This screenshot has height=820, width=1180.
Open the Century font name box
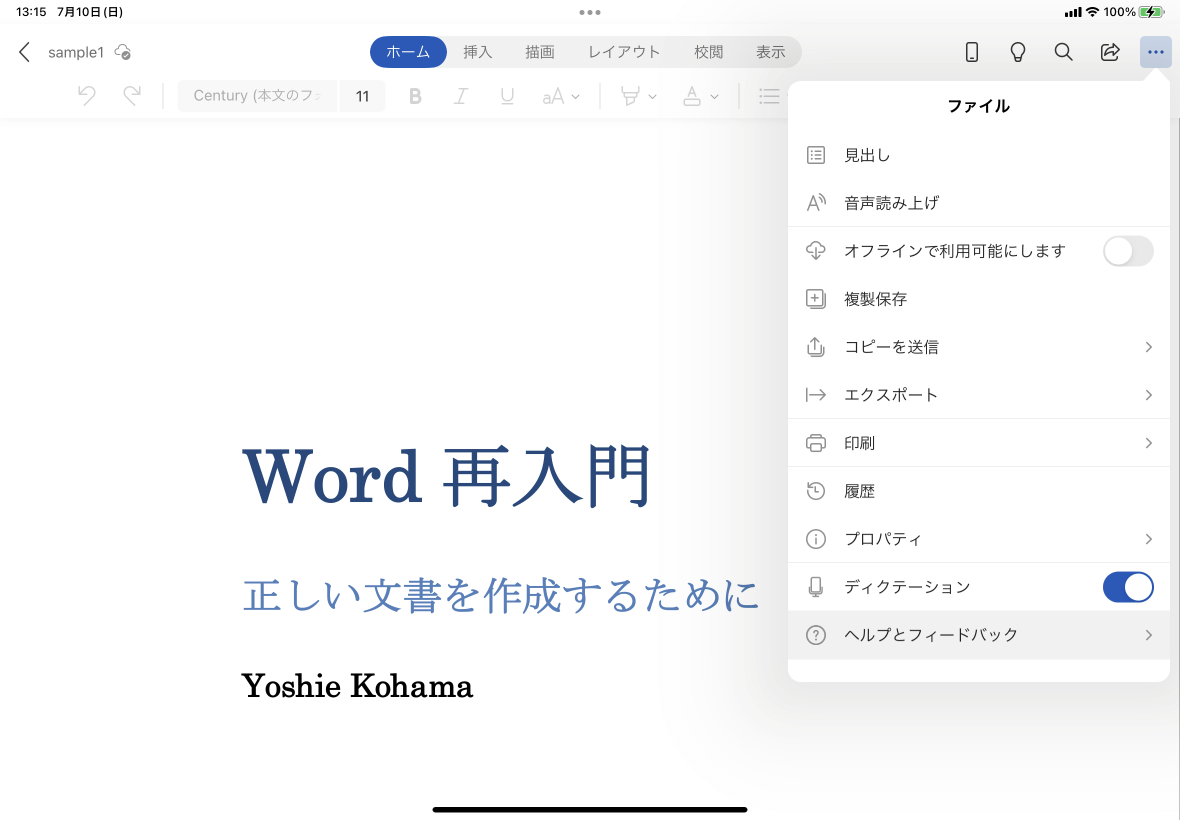coord(257,96)
